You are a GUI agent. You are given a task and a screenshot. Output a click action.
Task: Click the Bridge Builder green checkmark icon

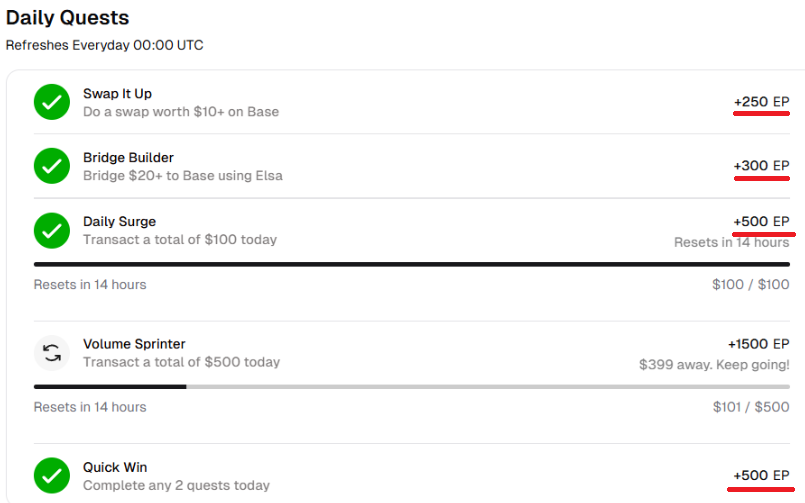(x=52, y=166)
